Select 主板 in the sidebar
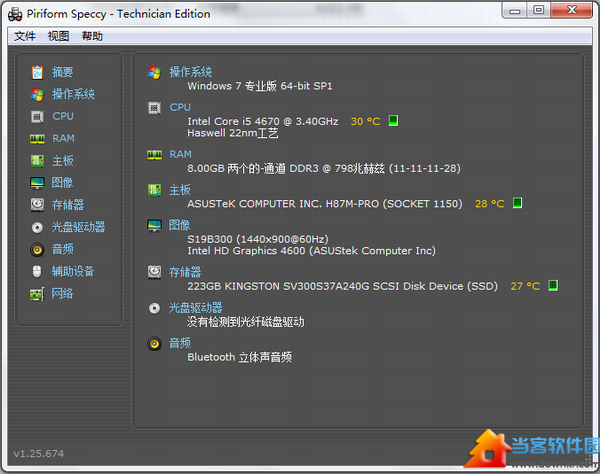This screenshot has width=600, height=474. (63, 161)
